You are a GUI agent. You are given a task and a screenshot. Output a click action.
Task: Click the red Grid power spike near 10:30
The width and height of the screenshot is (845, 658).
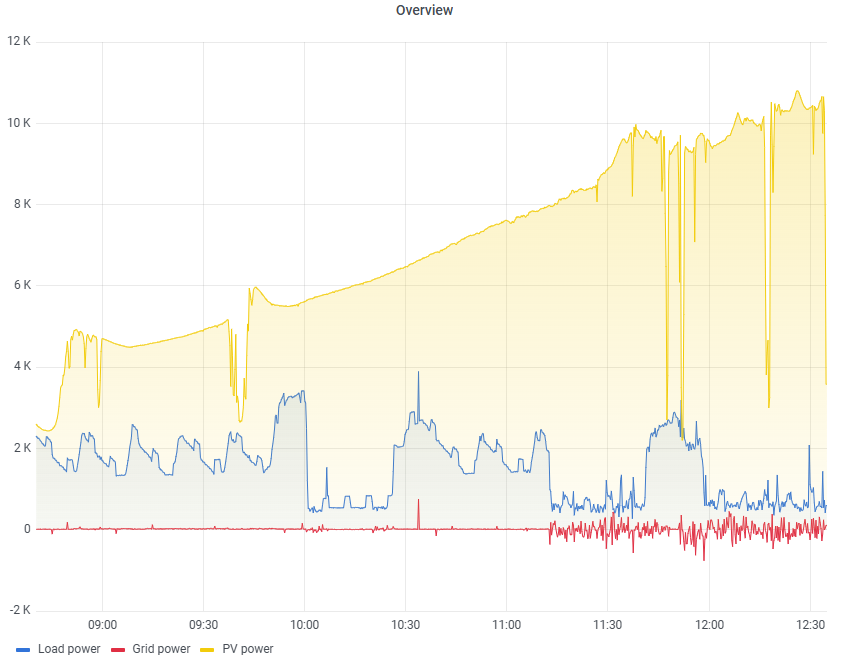coord(419,503)
